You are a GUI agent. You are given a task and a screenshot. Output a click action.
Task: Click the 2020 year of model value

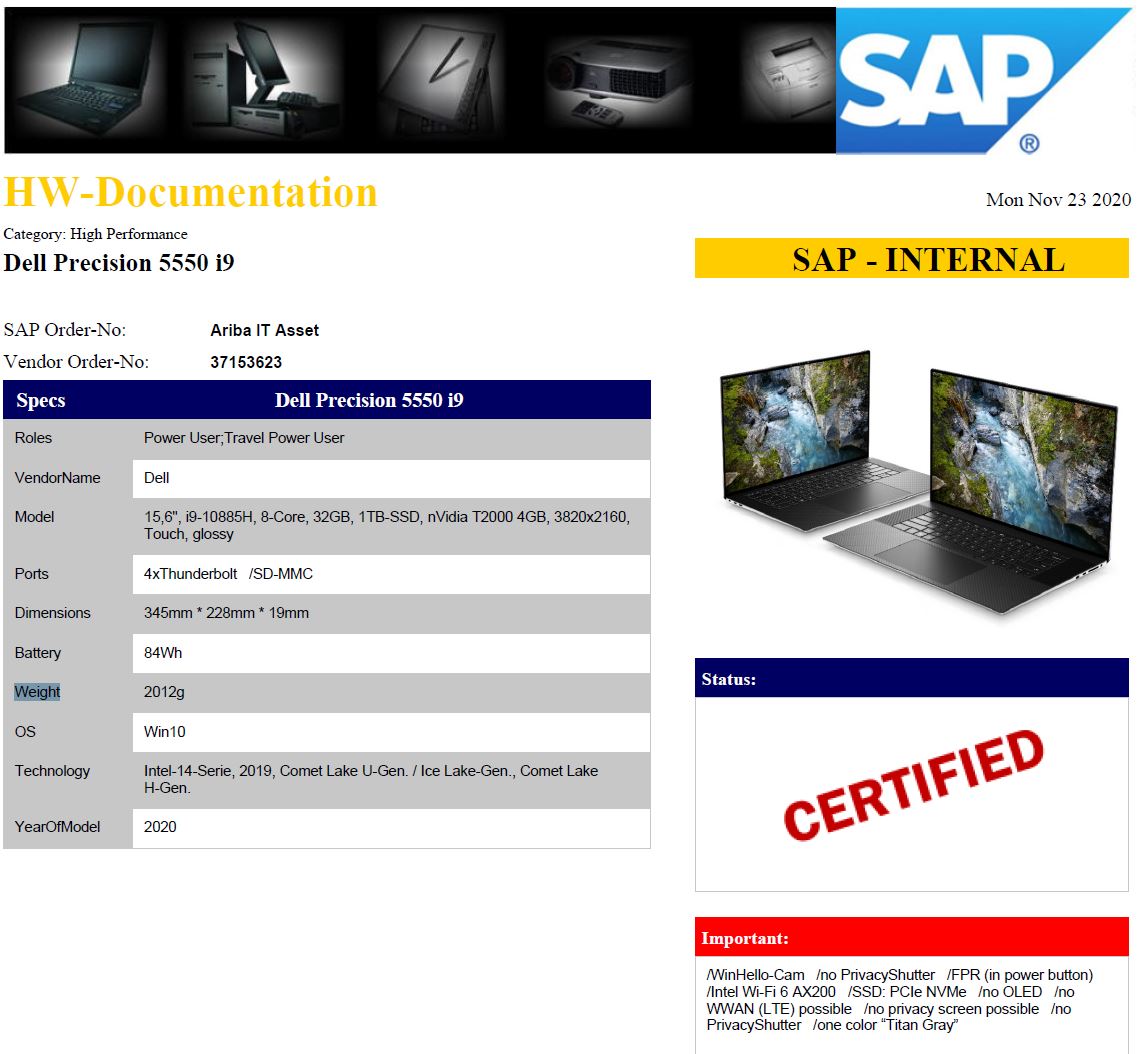(160, 827)
